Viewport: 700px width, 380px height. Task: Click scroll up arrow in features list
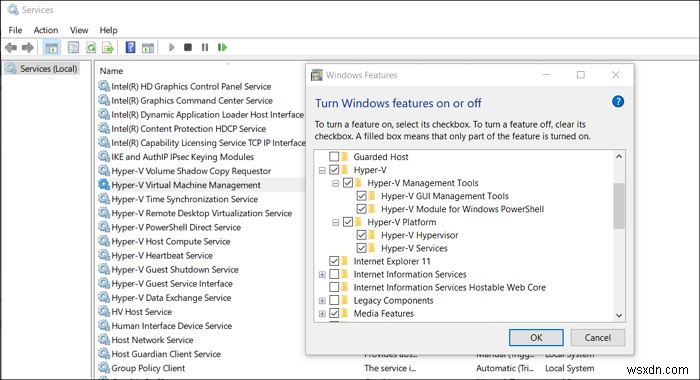(x=619, y=156)
